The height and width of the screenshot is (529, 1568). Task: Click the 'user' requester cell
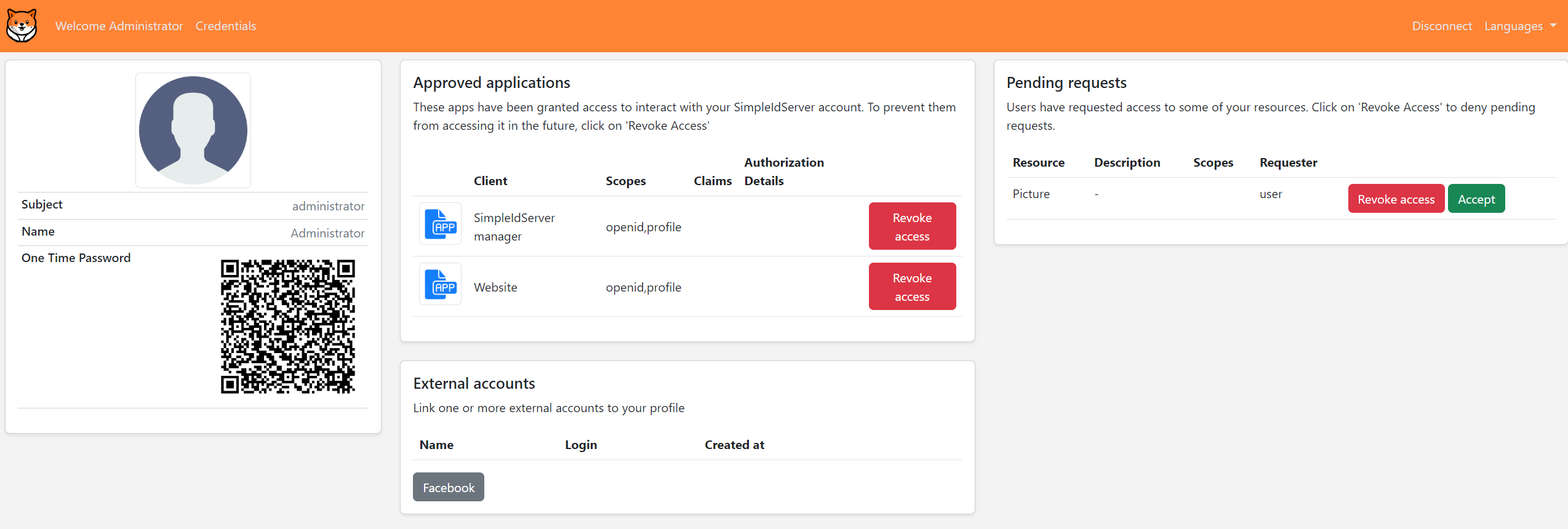(1271, 194)
